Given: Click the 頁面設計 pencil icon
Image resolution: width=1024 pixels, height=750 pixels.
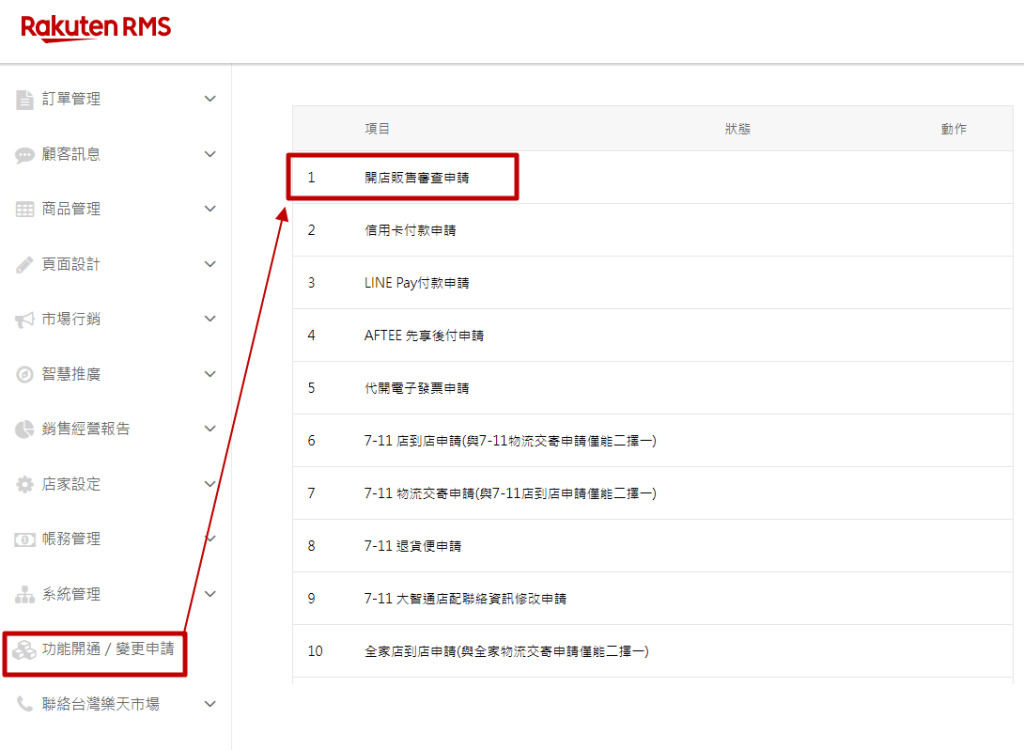Looking at the screenshot, I should [25, 265].
